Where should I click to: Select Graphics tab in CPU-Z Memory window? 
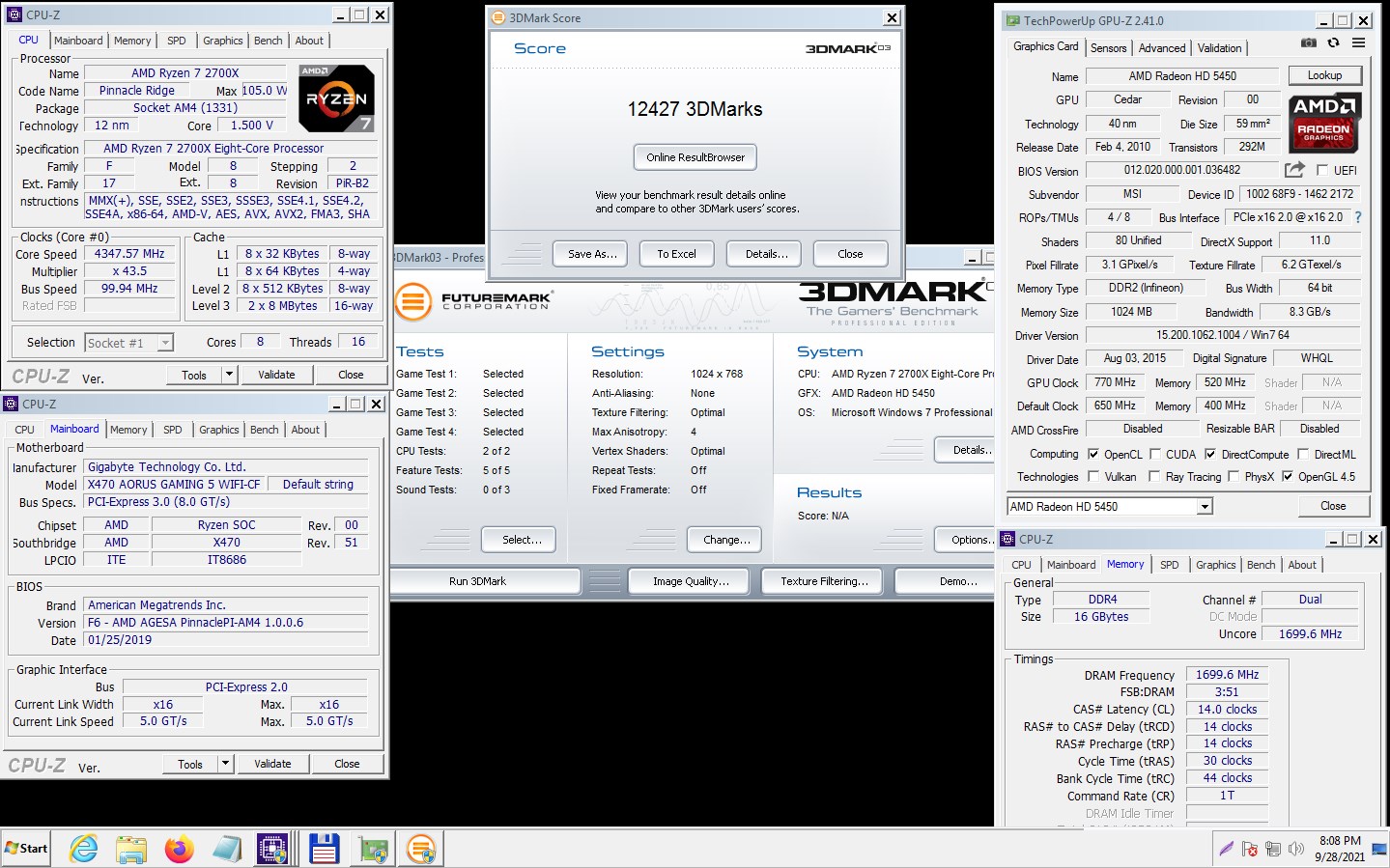(1215, 565)
